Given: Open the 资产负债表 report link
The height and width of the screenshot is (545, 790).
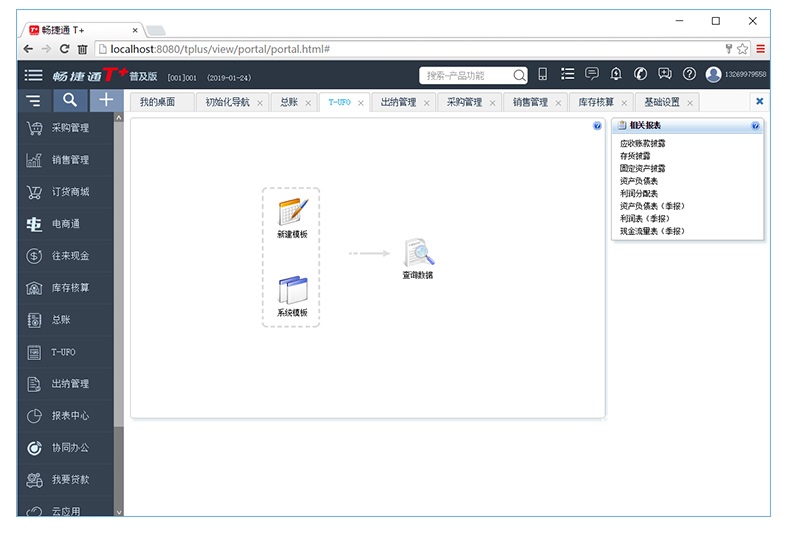Looking at the screenshot, I should 639,182.
